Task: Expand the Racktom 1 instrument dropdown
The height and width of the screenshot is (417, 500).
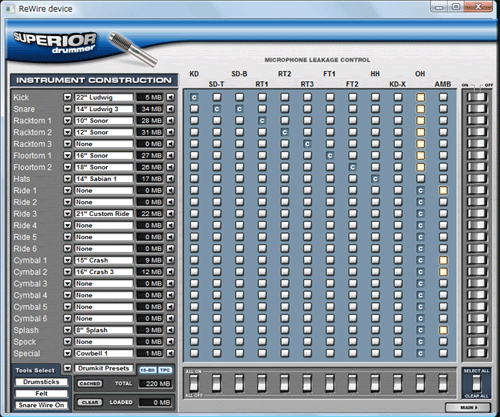Action: point(67,121)
